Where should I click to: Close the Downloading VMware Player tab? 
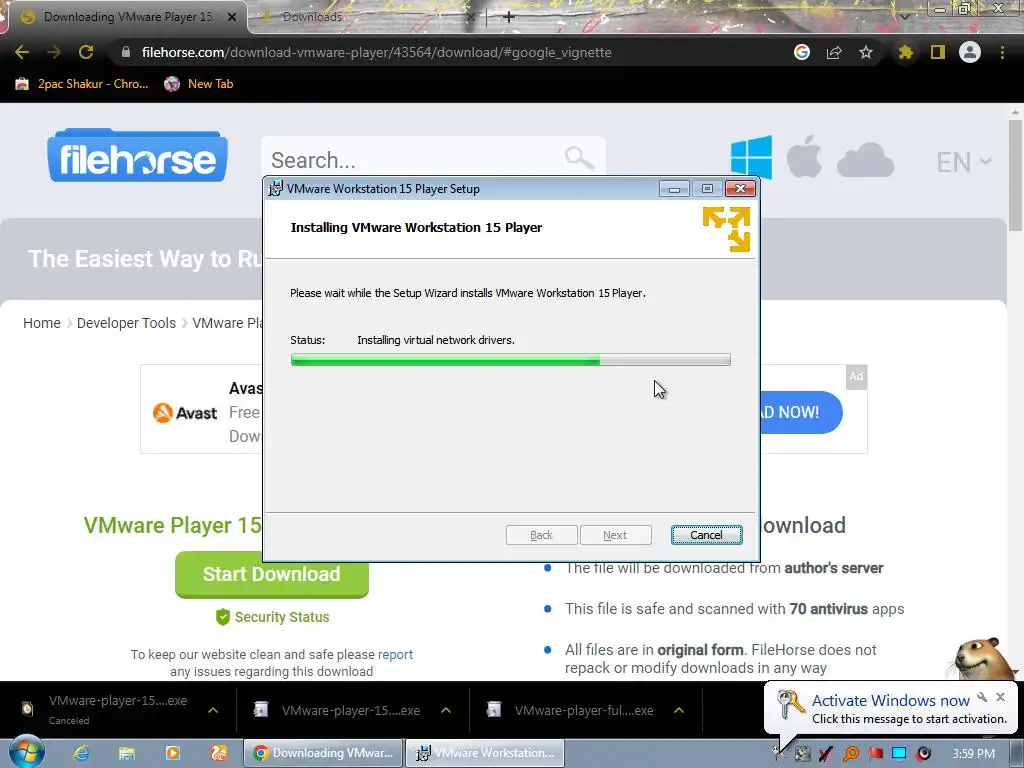click(x=232, y=17)
